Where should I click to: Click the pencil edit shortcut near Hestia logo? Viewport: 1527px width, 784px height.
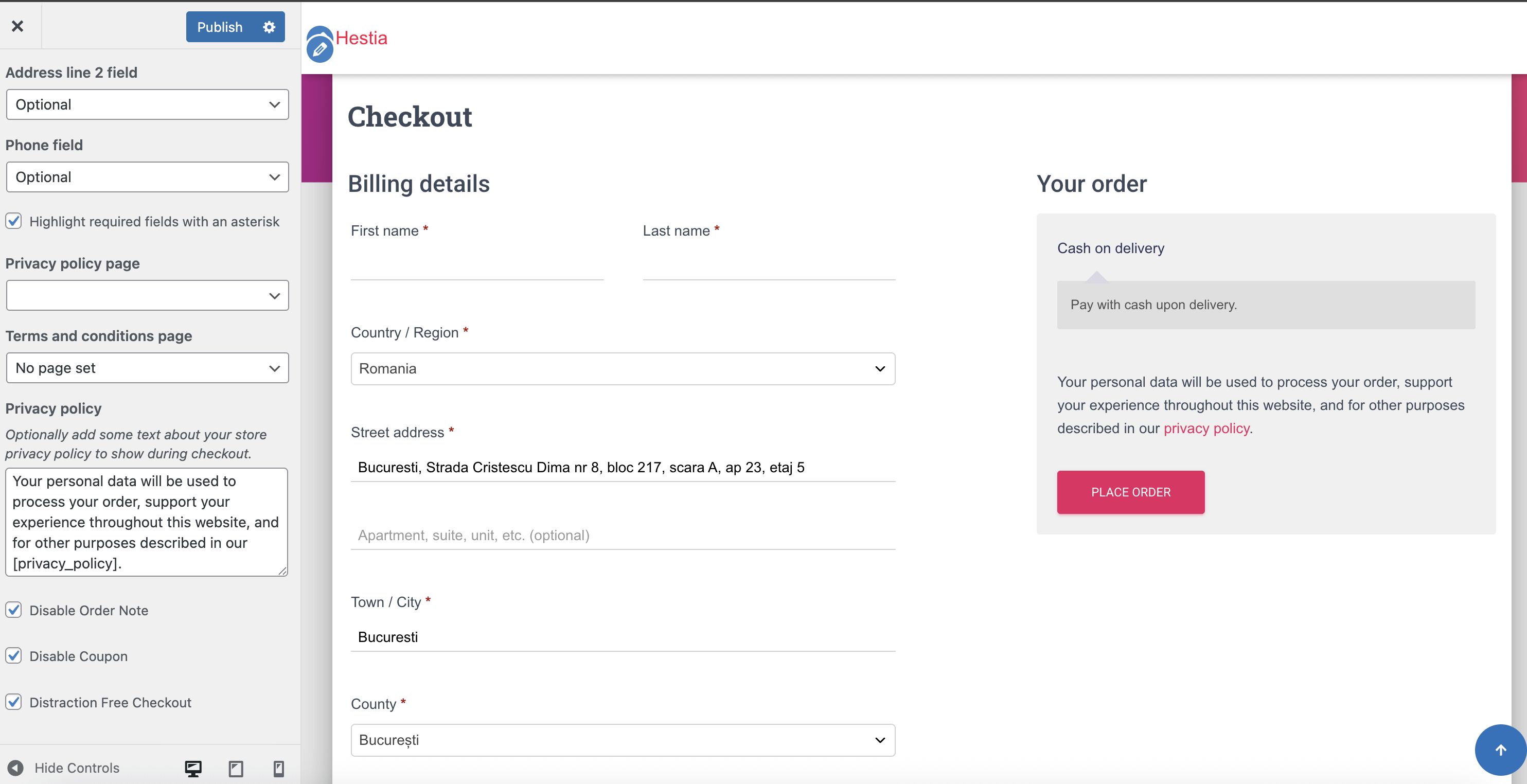(319, 50)
